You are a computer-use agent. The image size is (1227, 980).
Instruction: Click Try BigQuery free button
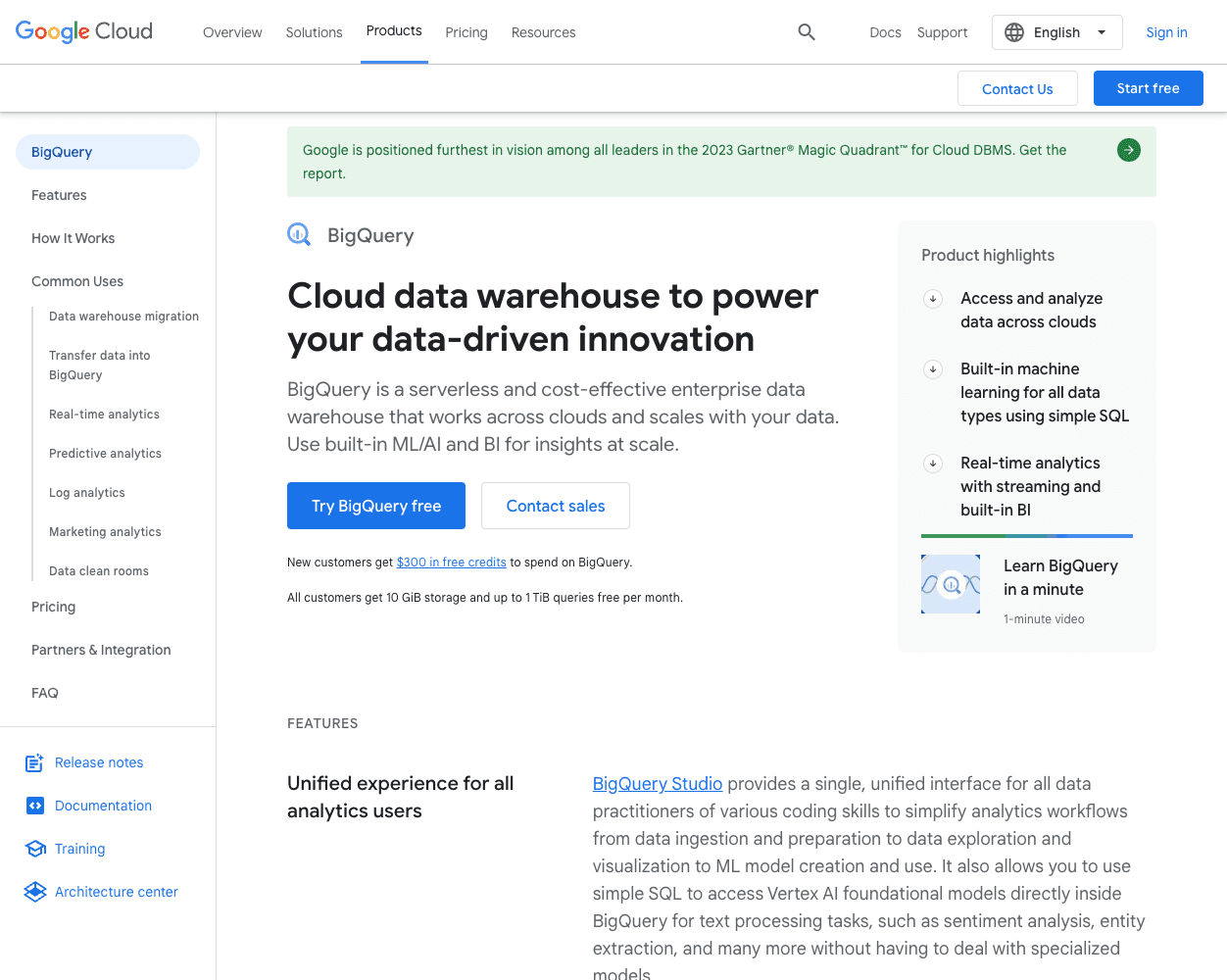[376, 506]
